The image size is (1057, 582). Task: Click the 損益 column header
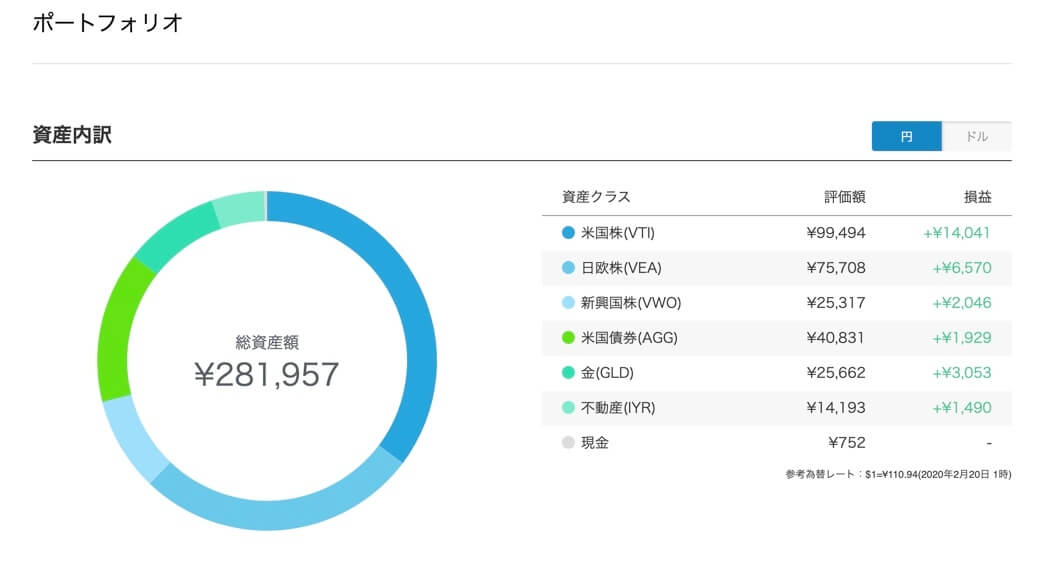977,197
